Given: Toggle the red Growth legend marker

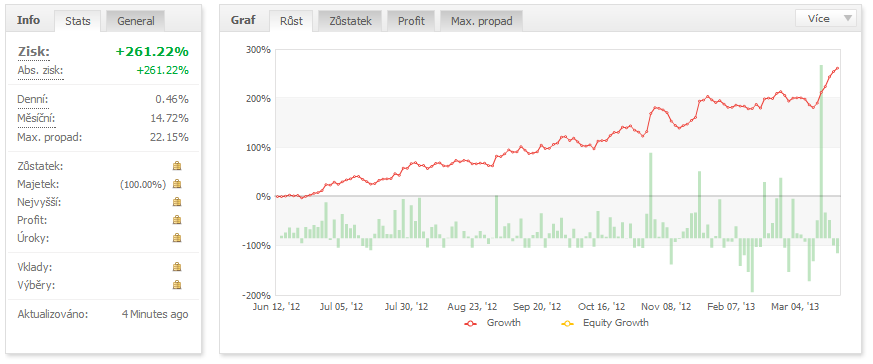Looking at the screenshot, I should [470, 323].
